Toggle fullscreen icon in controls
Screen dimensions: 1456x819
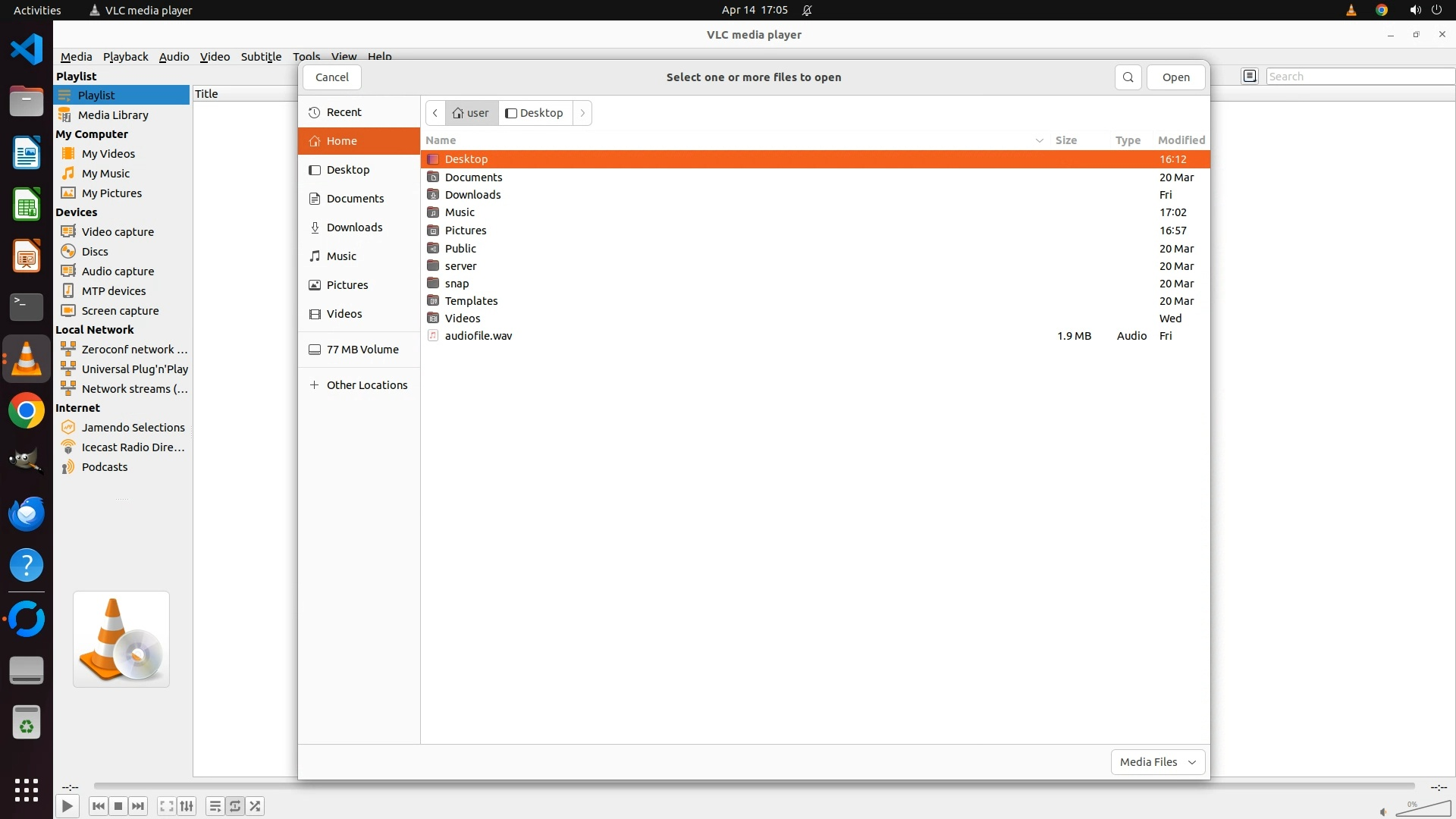(x=167, y=806)
